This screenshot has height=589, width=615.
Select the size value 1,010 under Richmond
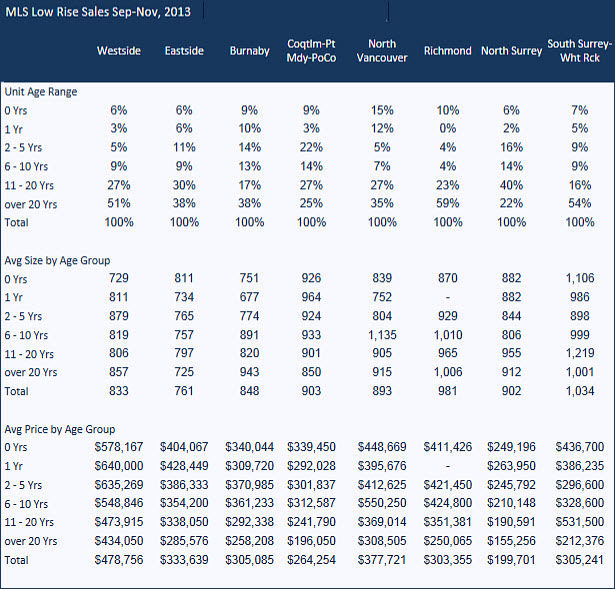pos(448,335)
